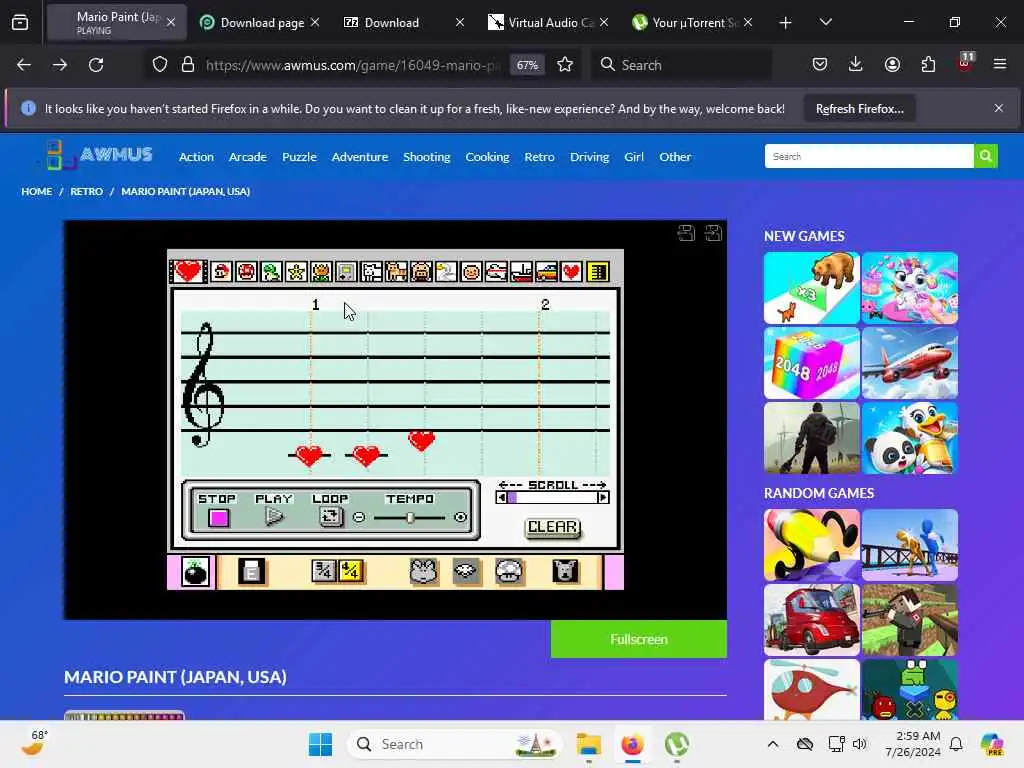Click the SCROLL right arrow
Viewport: 1024px width, 768px height.
point(603,498)
